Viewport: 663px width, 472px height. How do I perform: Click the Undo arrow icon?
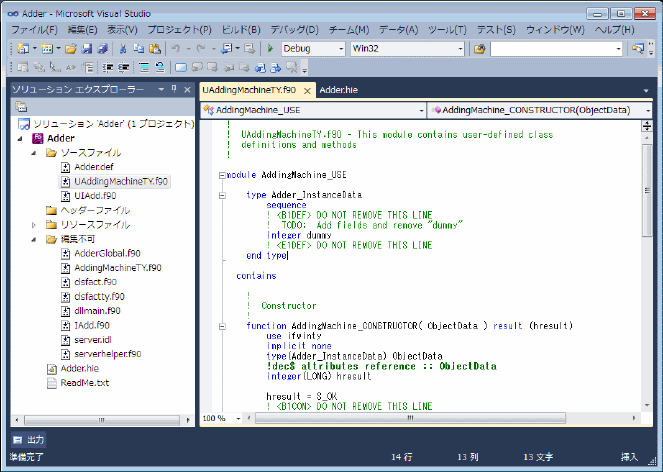coord(176,48)
